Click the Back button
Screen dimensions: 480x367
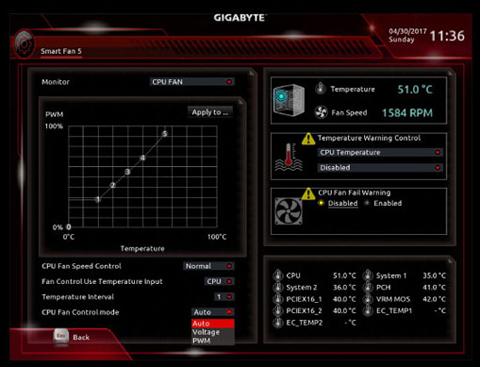[81, 337]
